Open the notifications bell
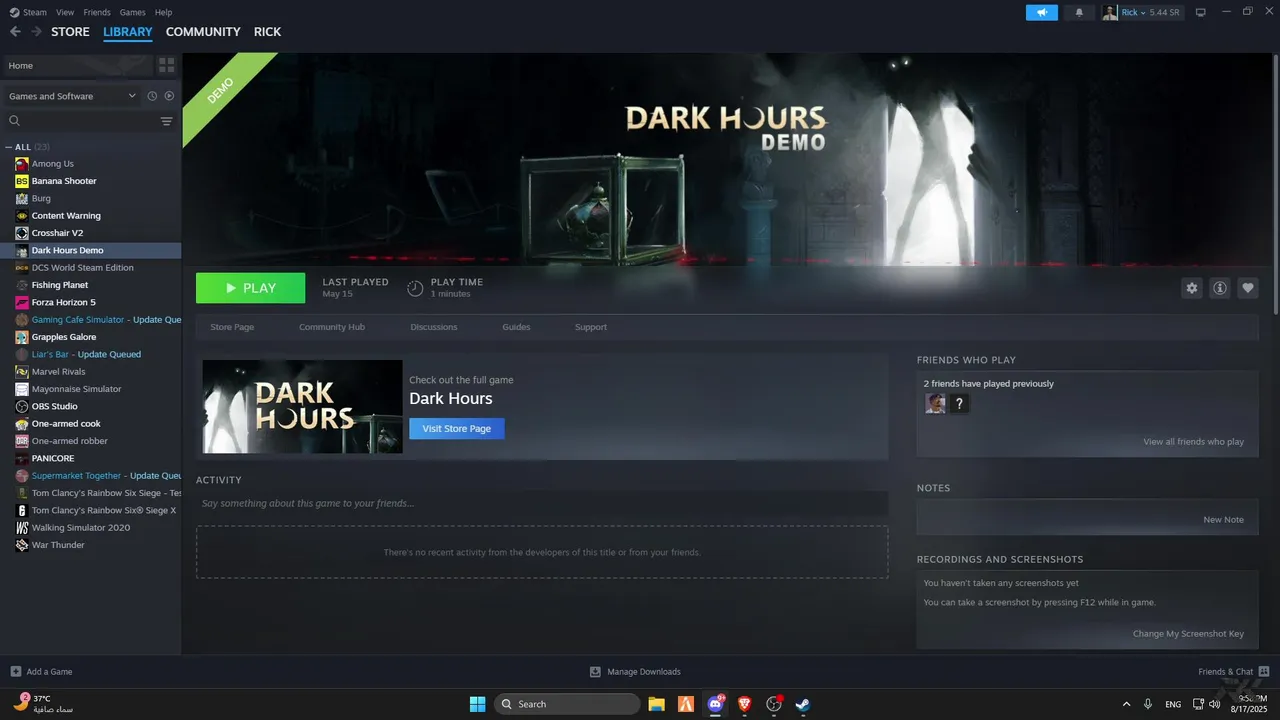Image resolution: width=1280 pixels, height=720 pixels. 1079,12
